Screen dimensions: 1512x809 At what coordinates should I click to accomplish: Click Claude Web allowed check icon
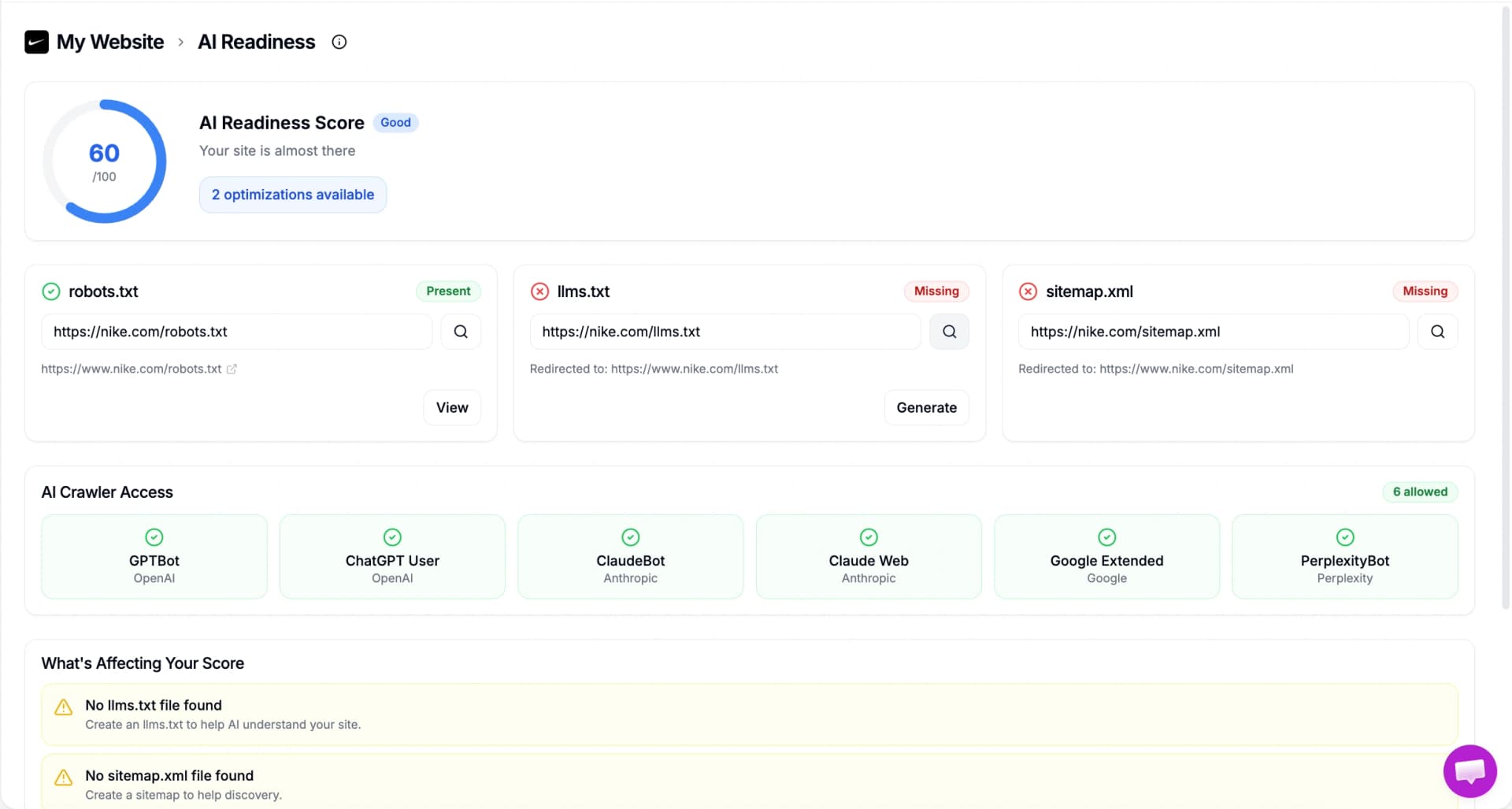click(x=869, y=537)
